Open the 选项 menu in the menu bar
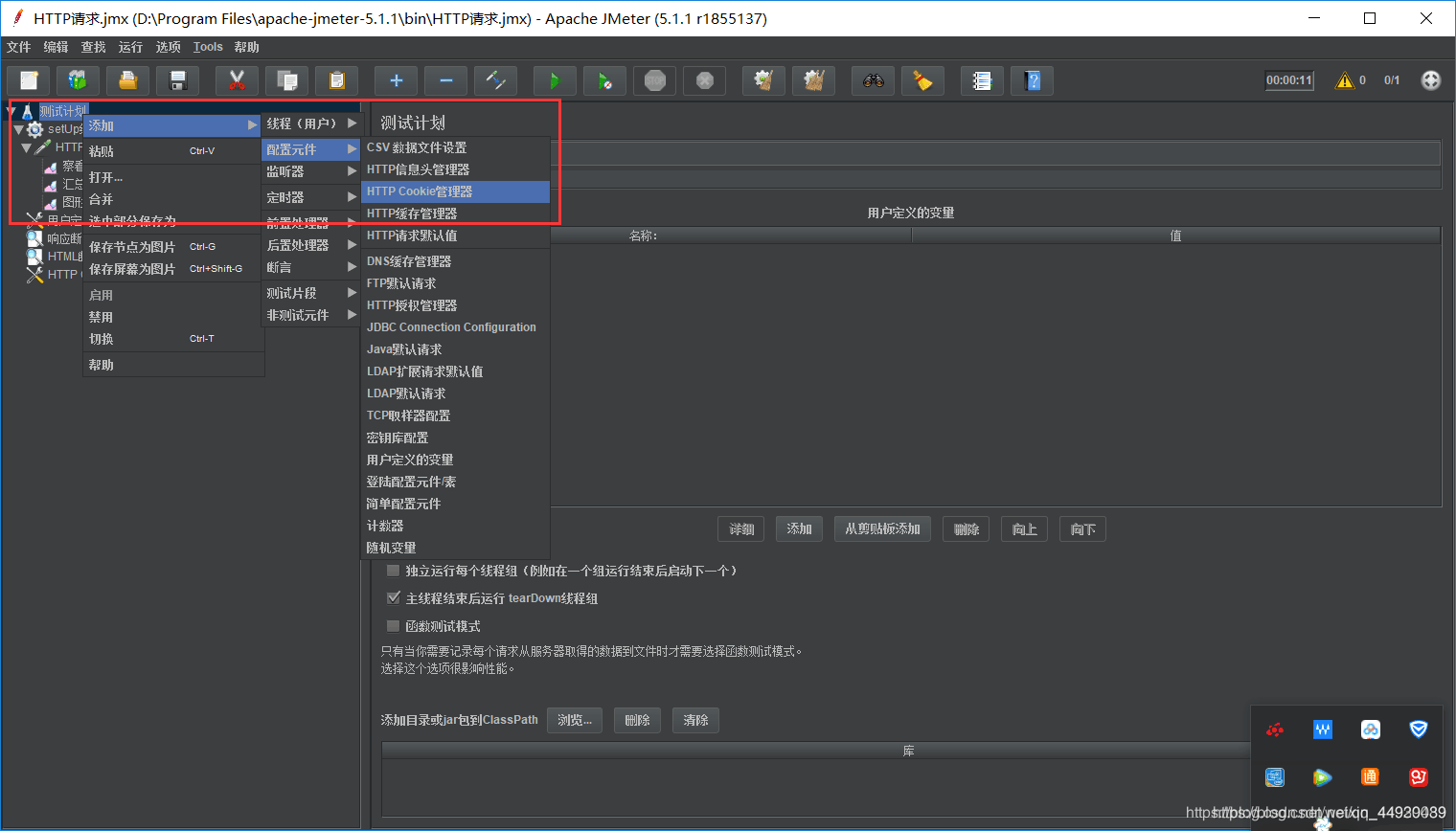The width and height of the screenshot is (1456, 831). pyautogui.click(x=169, y=46)
